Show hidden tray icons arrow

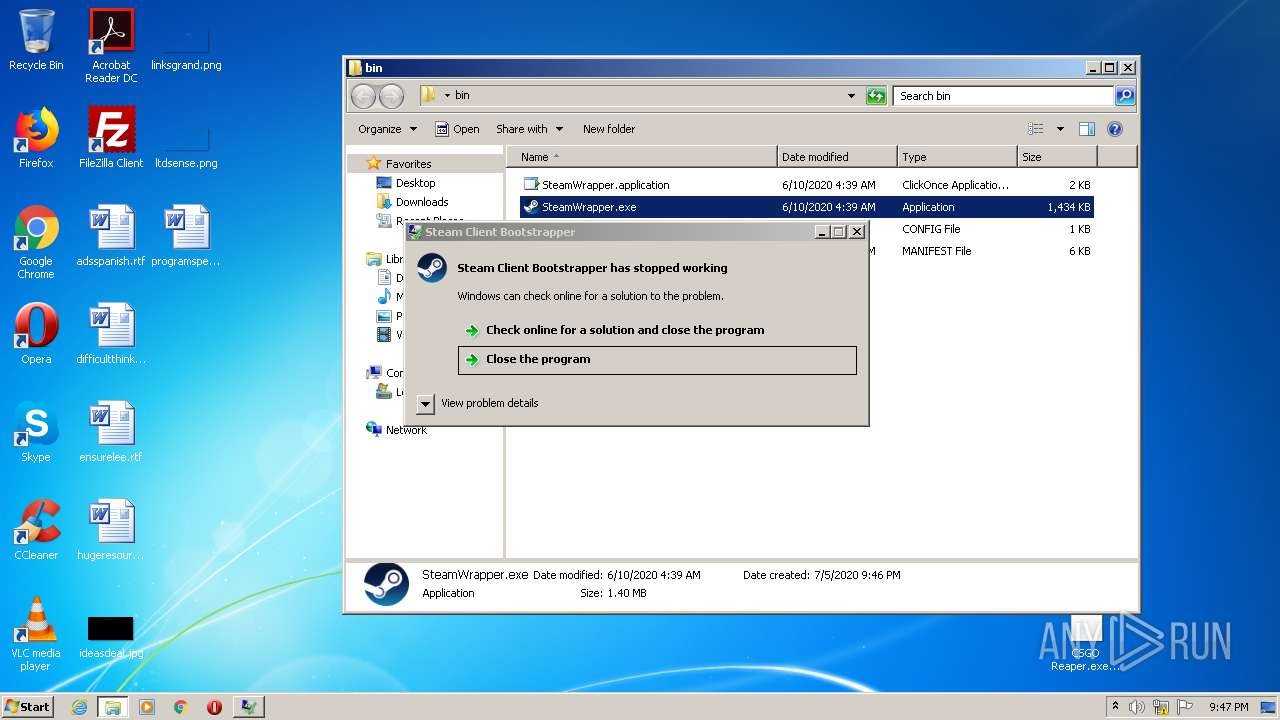(1115, 707)
